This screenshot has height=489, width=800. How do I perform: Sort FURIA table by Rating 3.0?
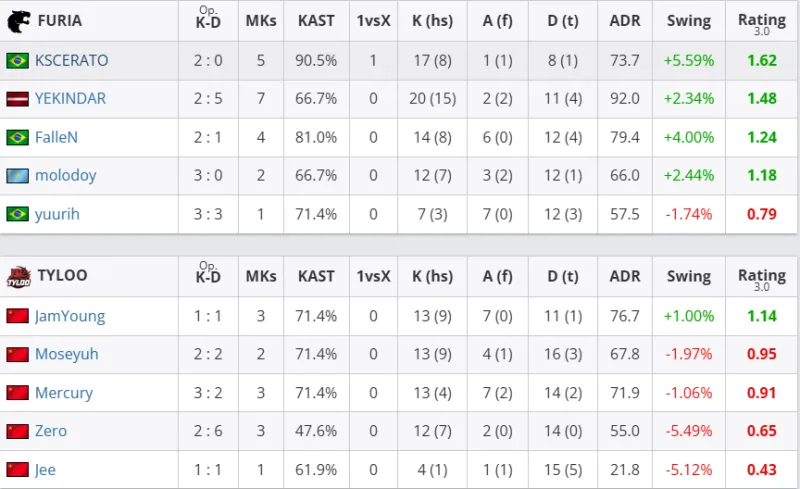click(761, 21)
